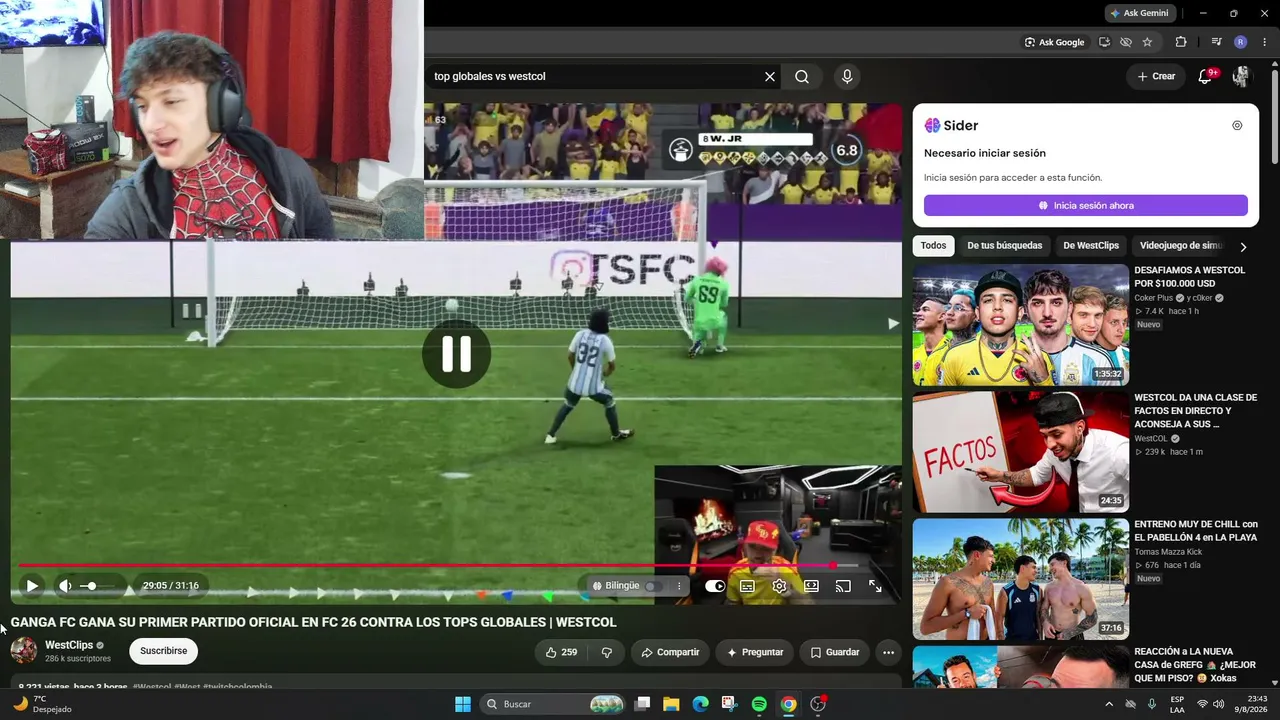The image size is (1280, 720).
Task: Open the beach PABELLÓN 4 video thumbnail
Action: click(x=1020, y=579)
